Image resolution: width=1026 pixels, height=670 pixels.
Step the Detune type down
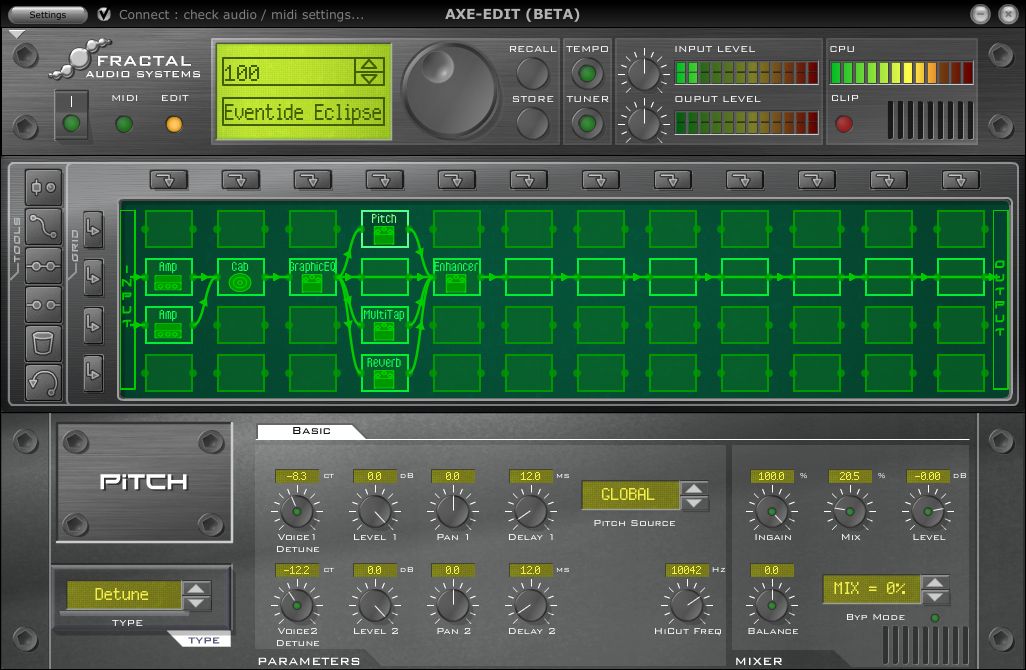pyautogui.click(x=196, y=603)
